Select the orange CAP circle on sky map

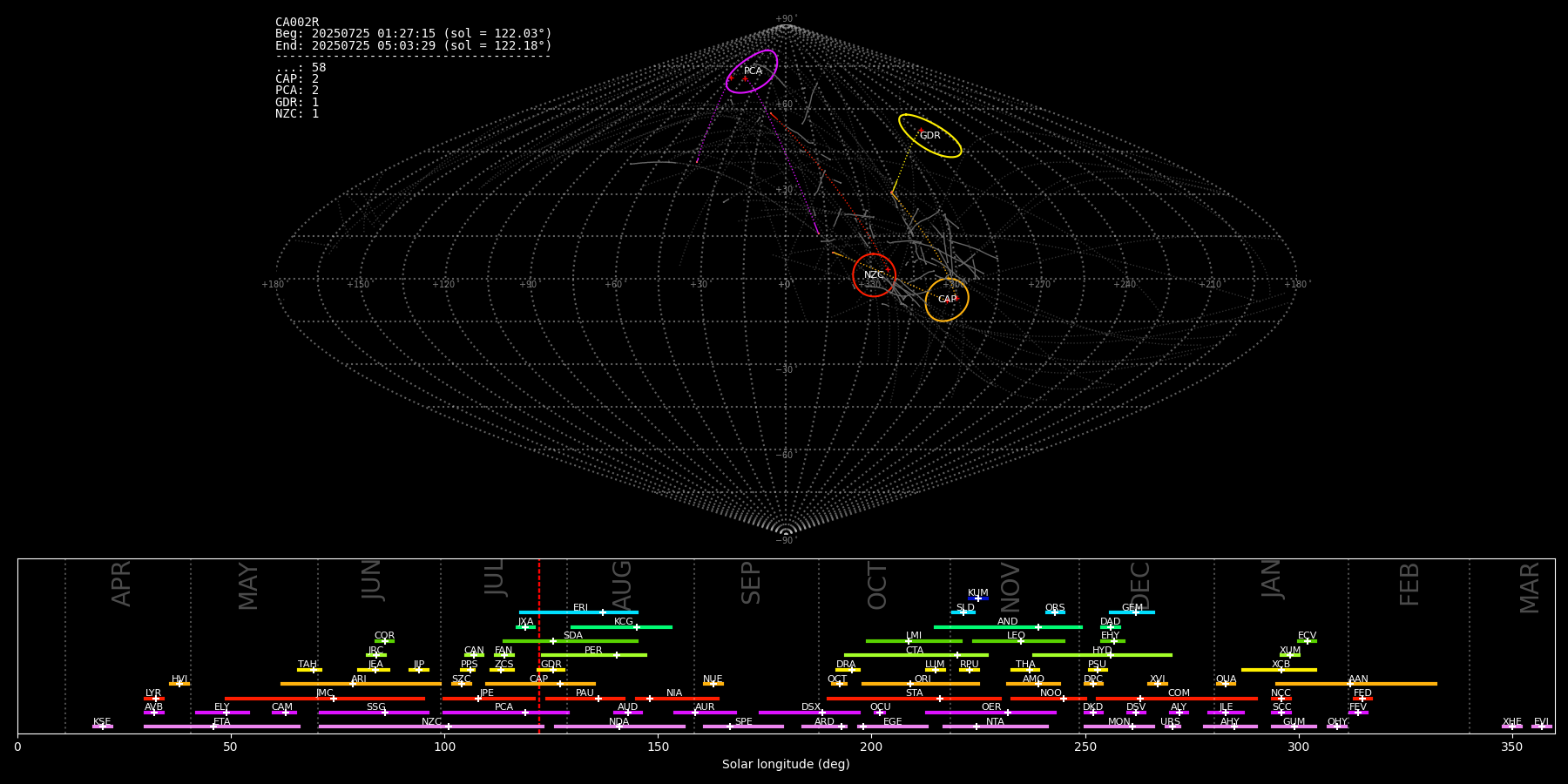pos(947,300)
